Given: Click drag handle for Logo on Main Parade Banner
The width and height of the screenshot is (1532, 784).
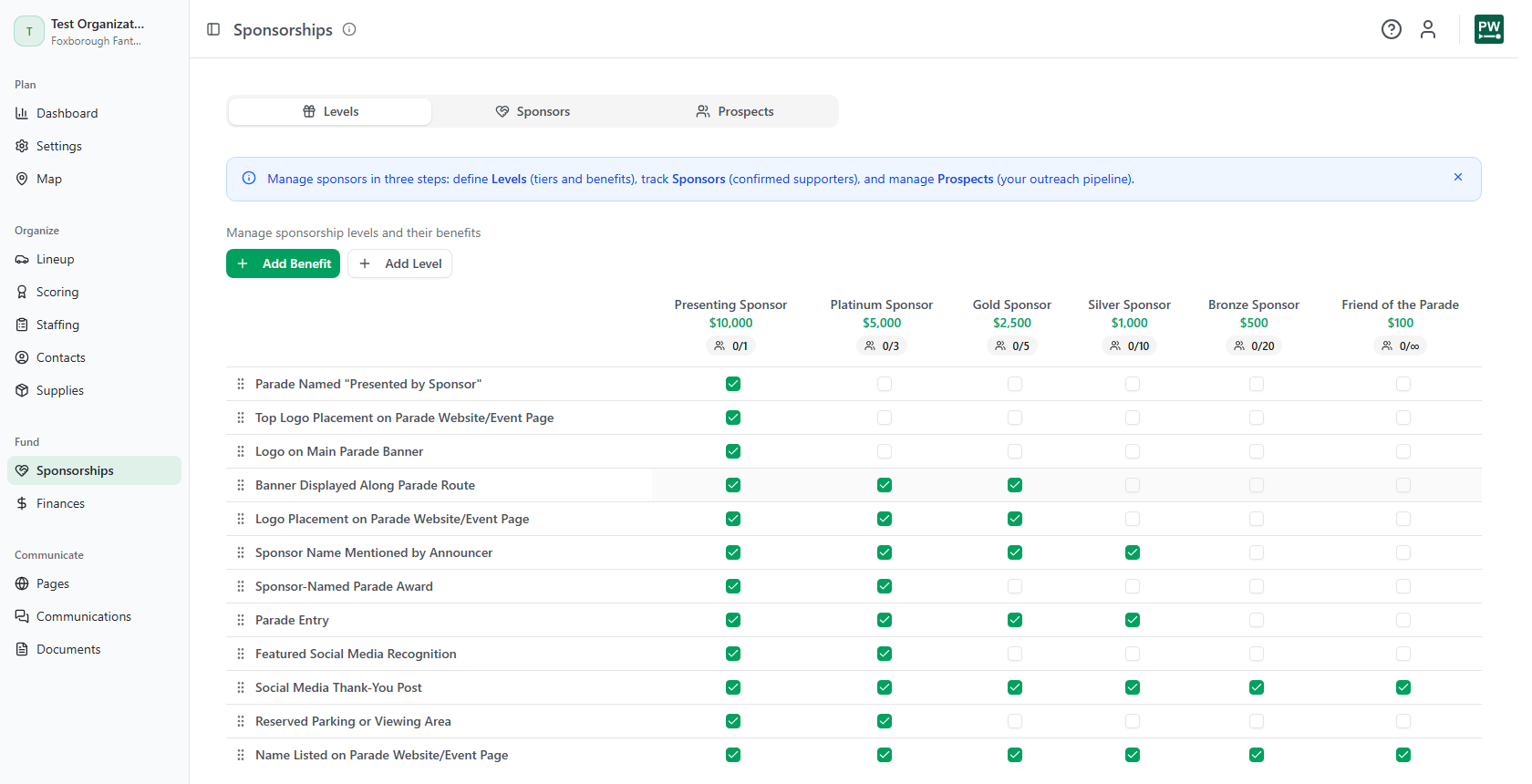Looking at the screenshot, I should coord(241,451).
